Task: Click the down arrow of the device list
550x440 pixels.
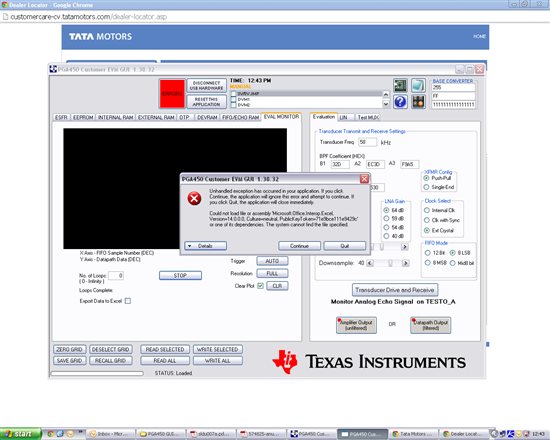Action: tap(386, 104)
